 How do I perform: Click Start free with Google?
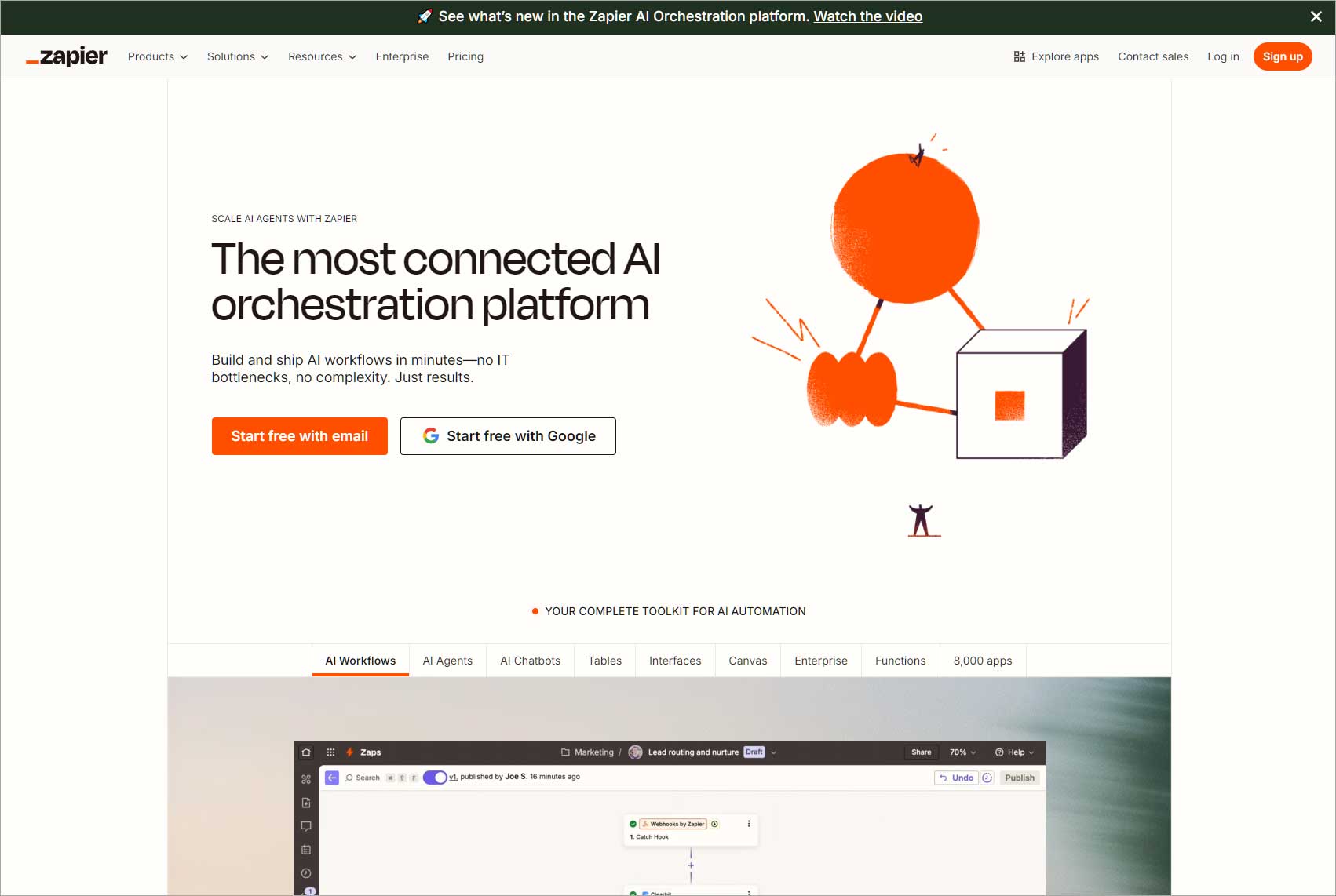[508, 436]
